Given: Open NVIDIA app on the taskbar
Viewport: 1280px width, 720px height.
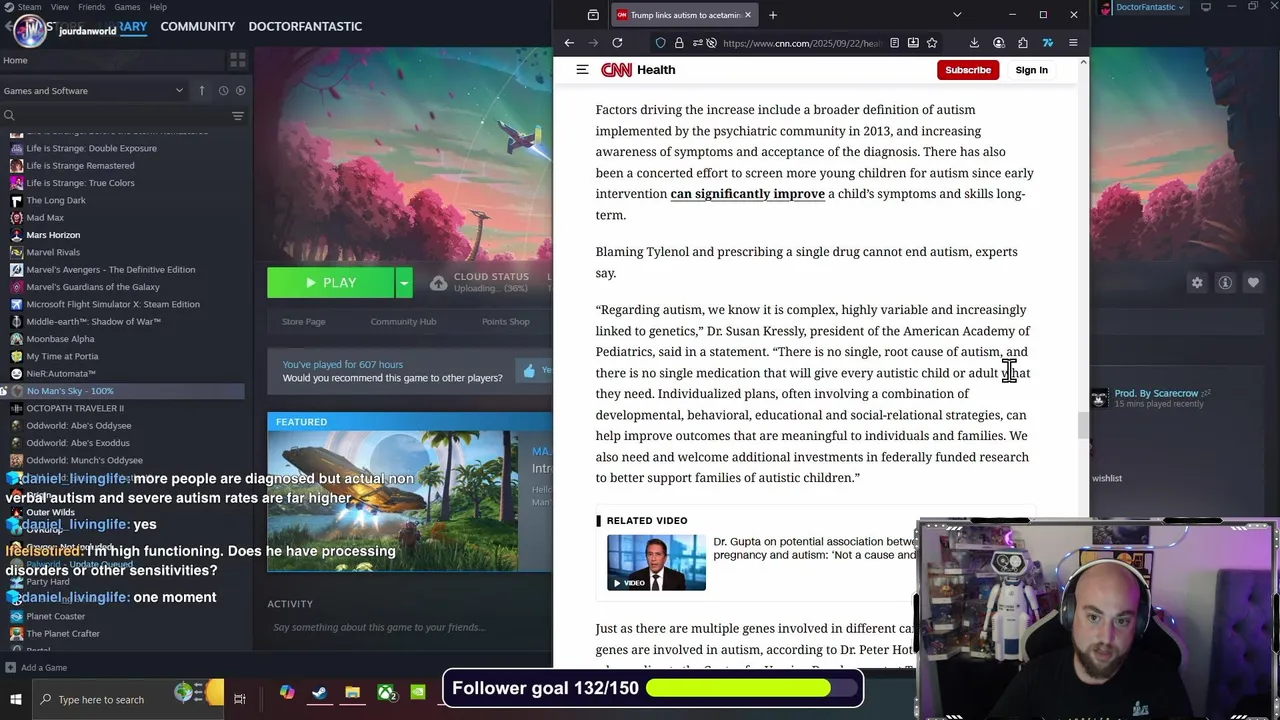Looking at the screenshot, I should [418, 692].
